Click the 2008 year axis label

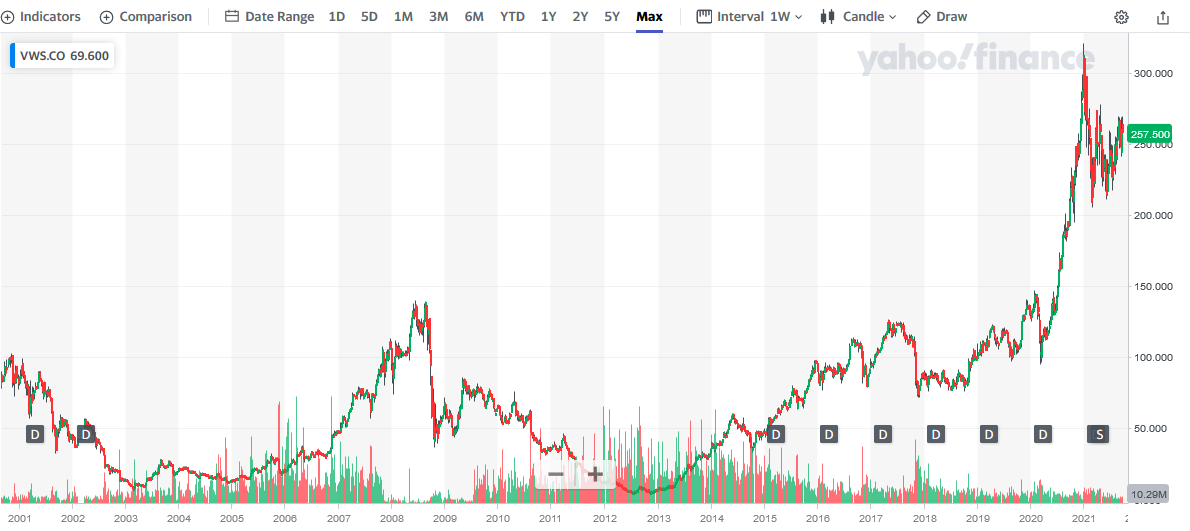pos(392,519)
